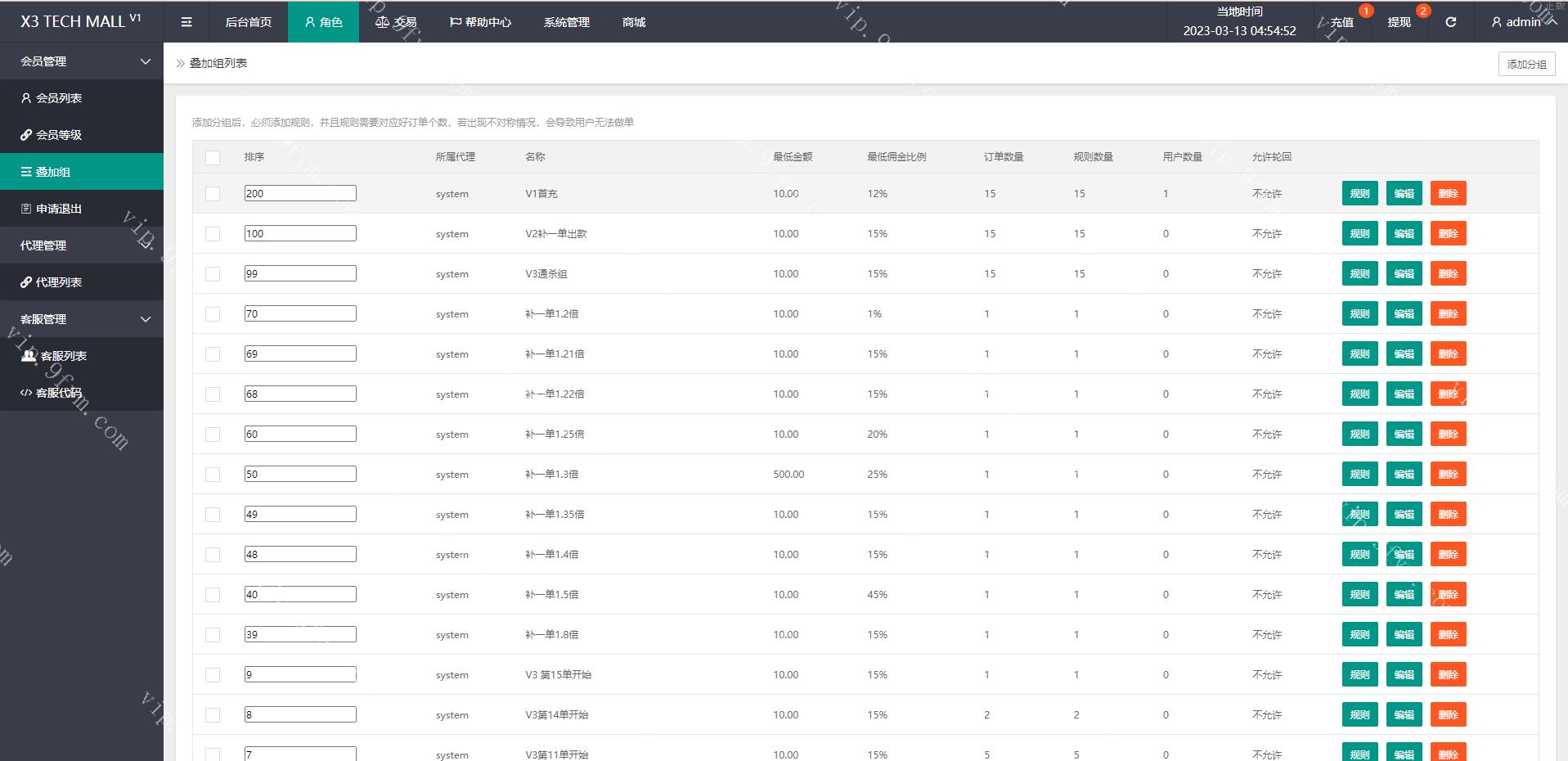
Task: Edit the 补一单1.3倍 group
Action: pyautogui.click(x=1404, y=475)
